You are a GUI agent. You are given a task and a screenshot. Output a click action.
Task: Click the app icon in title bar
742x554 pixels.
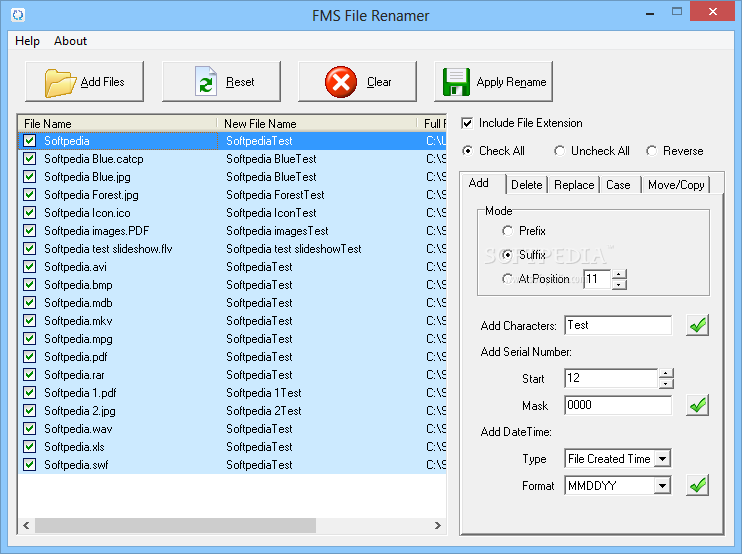coord(18,15)
